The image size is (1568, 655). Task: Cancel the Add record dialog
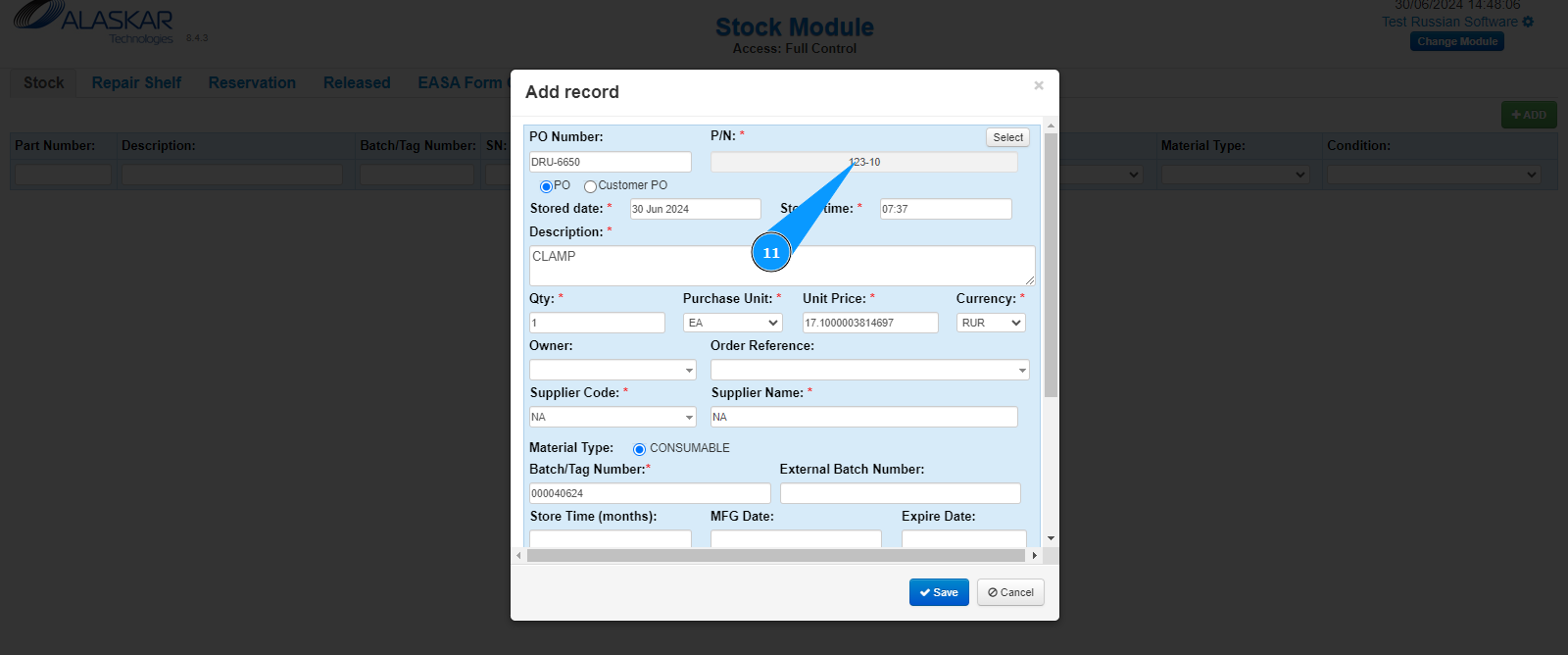[x=1010, y=592]
